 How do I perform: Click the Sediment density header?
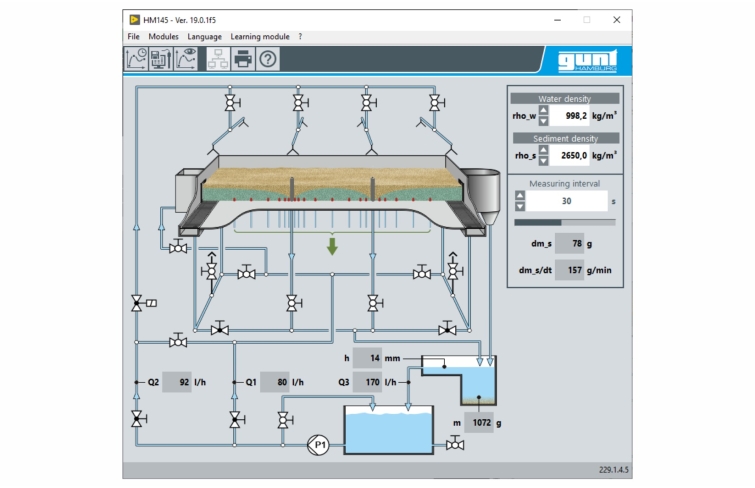[566, 138]
